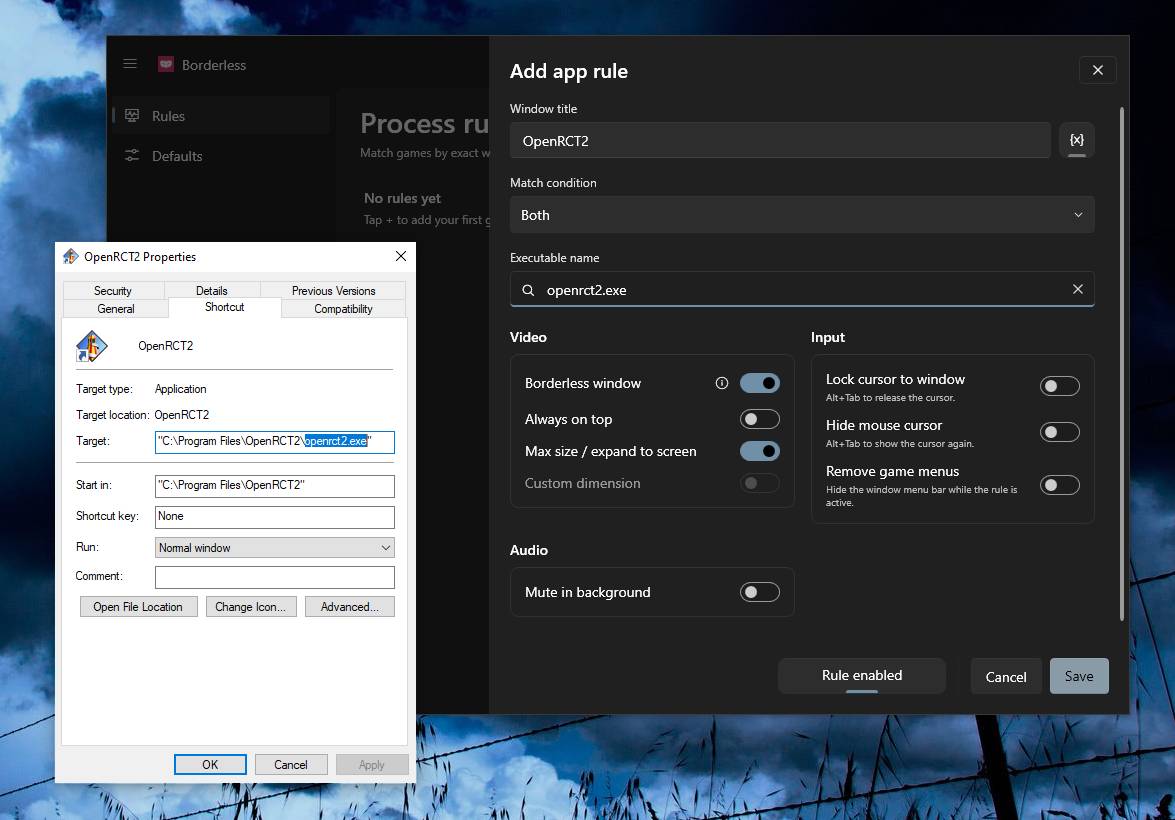Open the Previous Versions tab

[x=333, y=291]
